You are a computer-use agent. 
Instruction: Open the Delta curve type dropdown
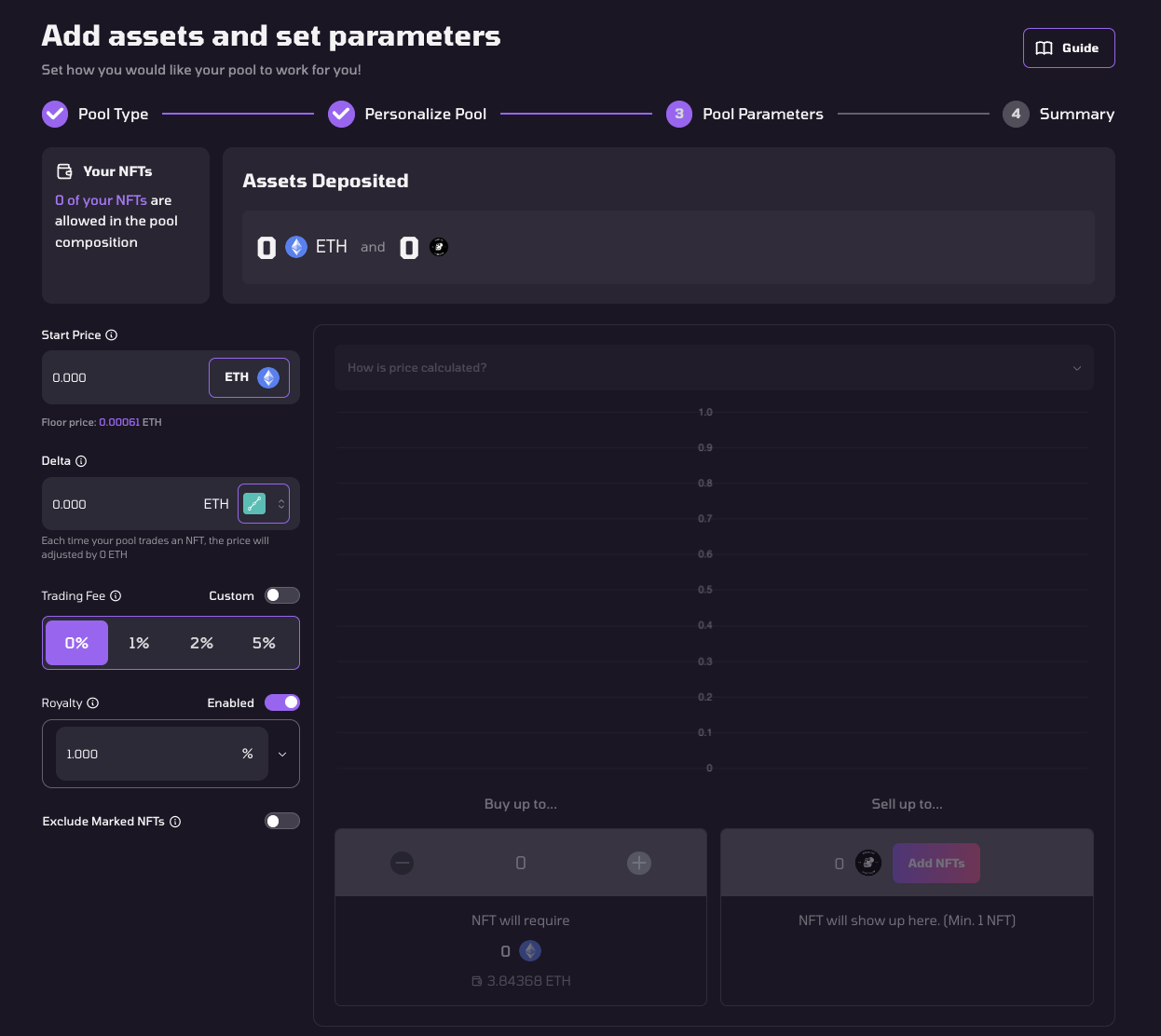(264, 504)
